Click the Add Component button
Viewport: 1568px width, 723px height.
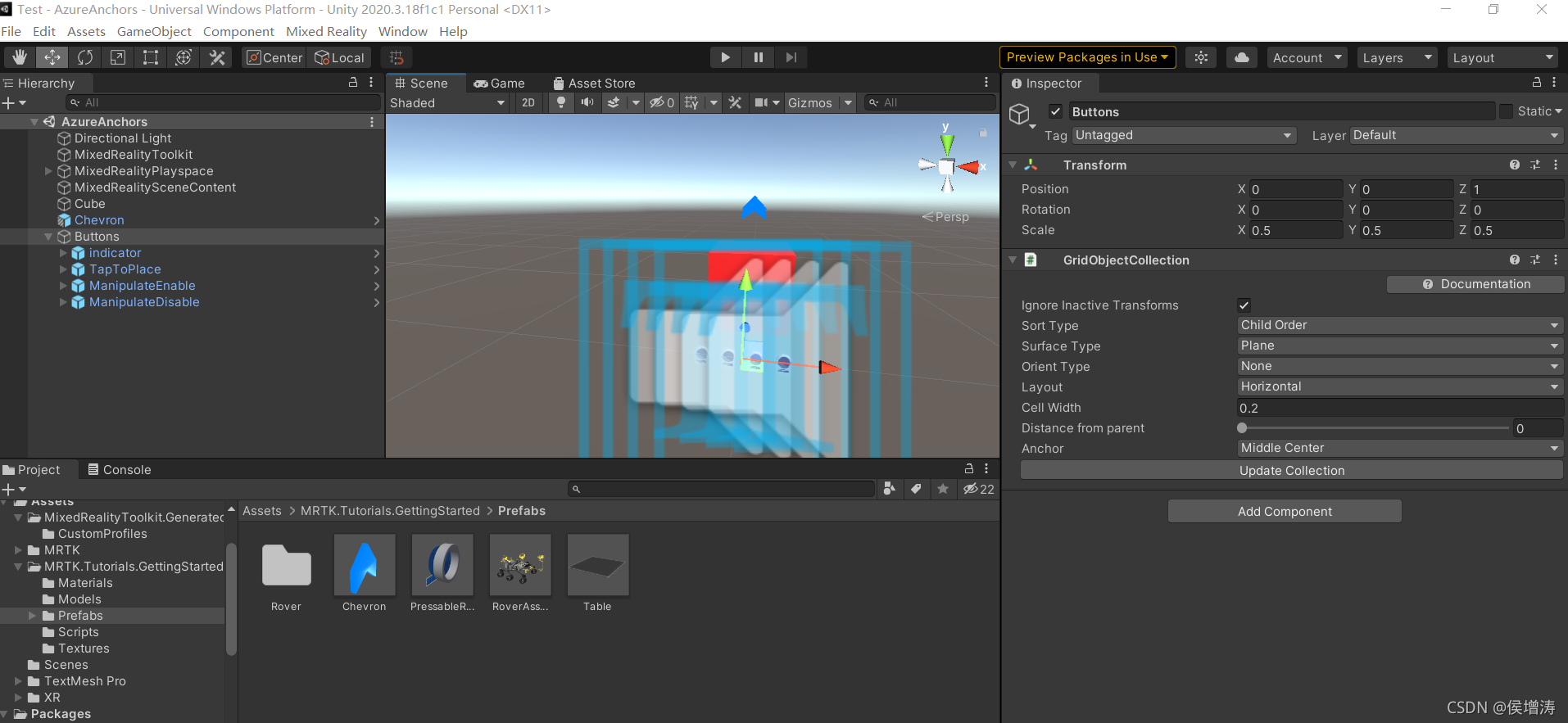click(1285, 511)
